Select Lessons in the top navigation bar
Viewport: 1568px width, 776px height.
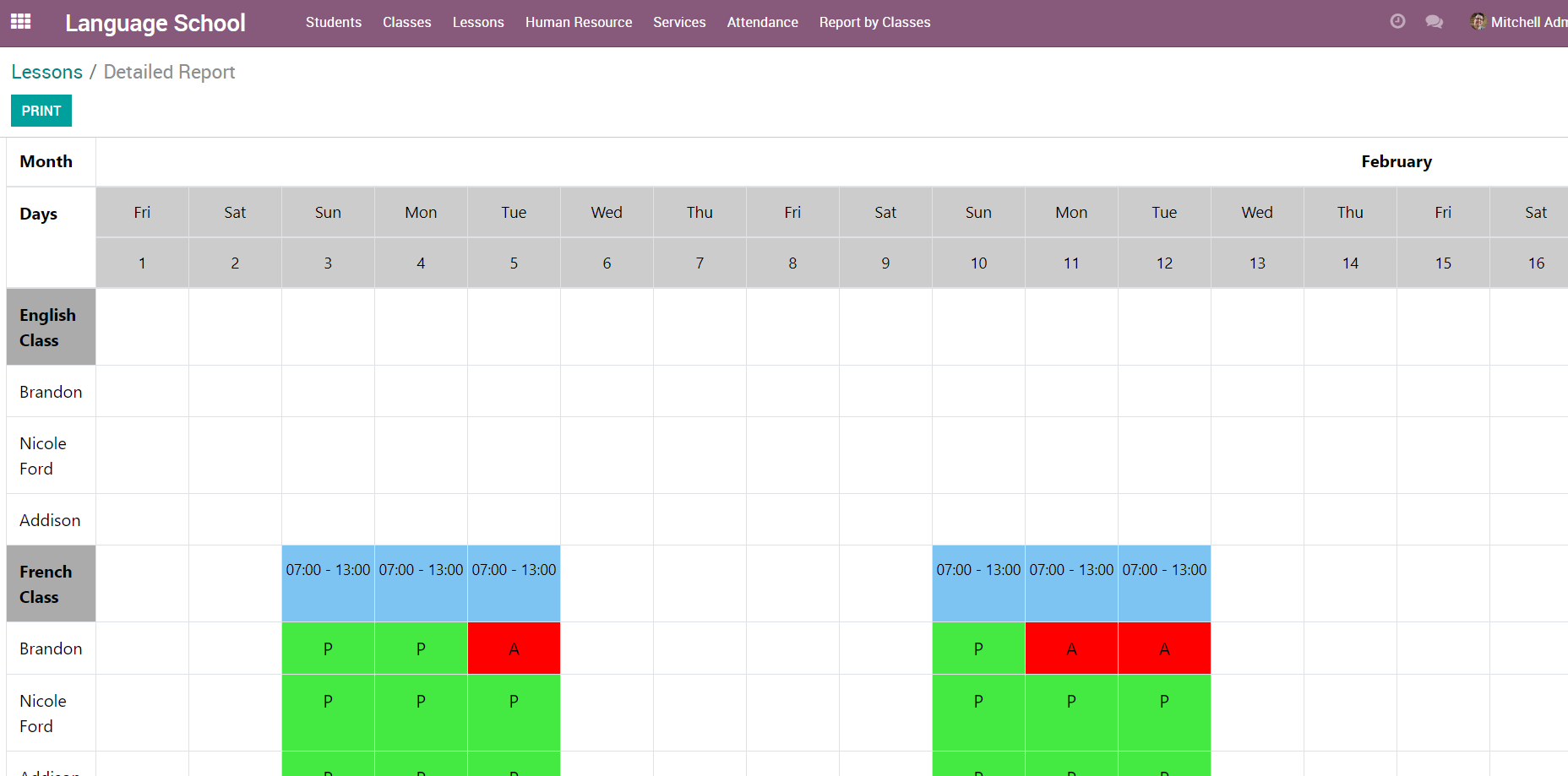click(x=477, y=23)
